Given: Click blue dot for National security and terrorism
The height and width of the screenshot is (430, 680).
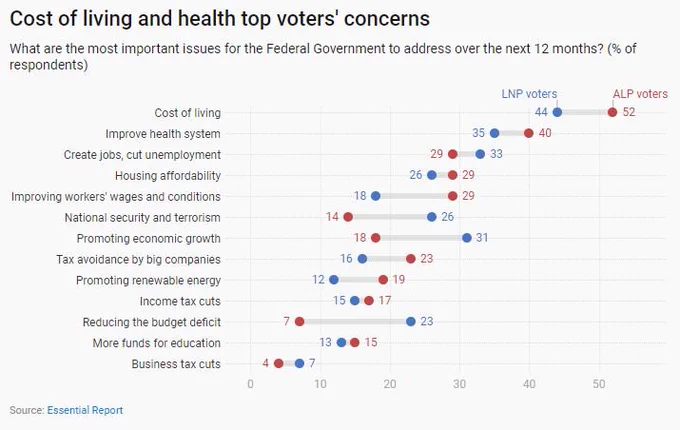Looking at the screenshot, I should pyautogui.click(x=432, y=217).
